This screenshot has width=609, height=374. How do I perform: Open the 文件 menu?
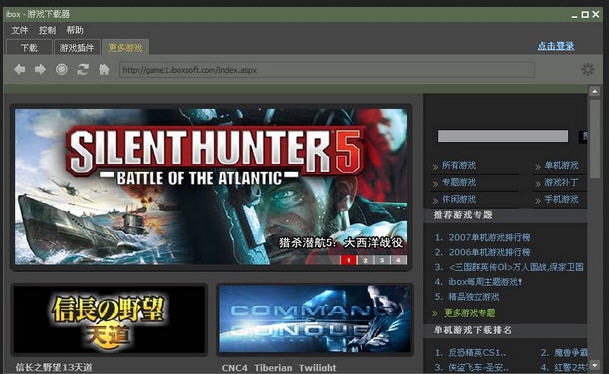(19, 30)
